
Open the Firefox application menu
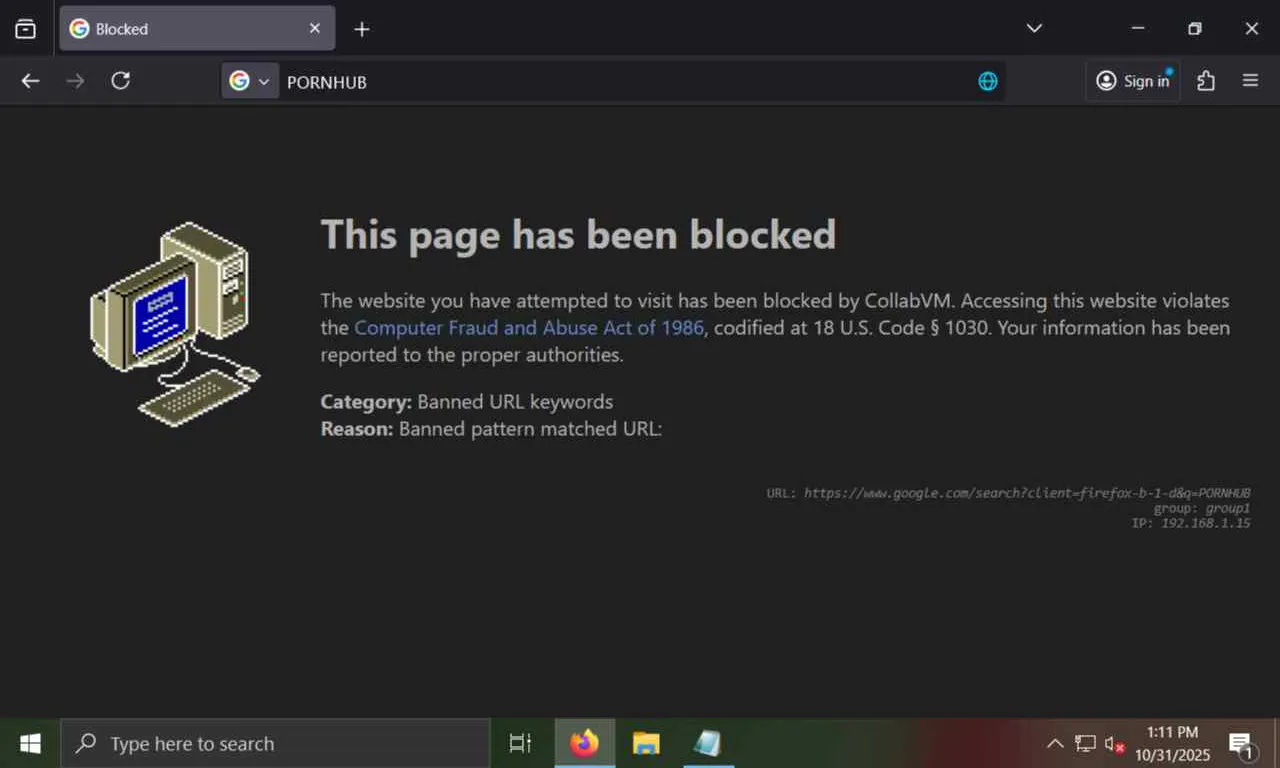1250,81
